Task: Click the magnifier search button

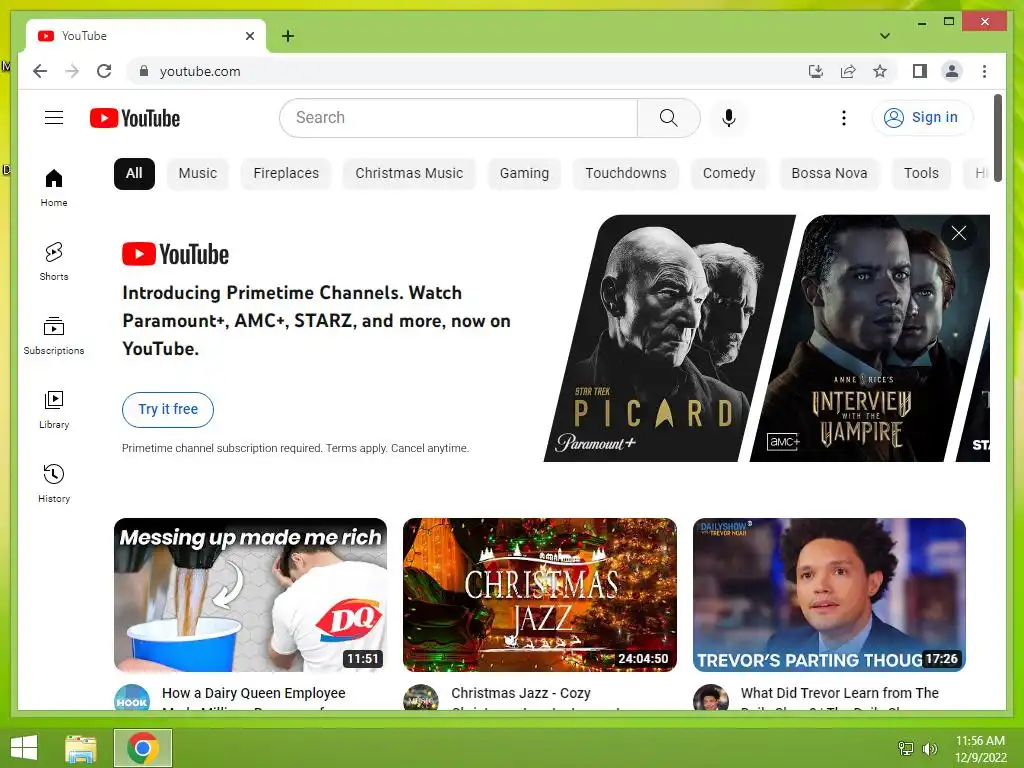Action: [x=668, y=118]
